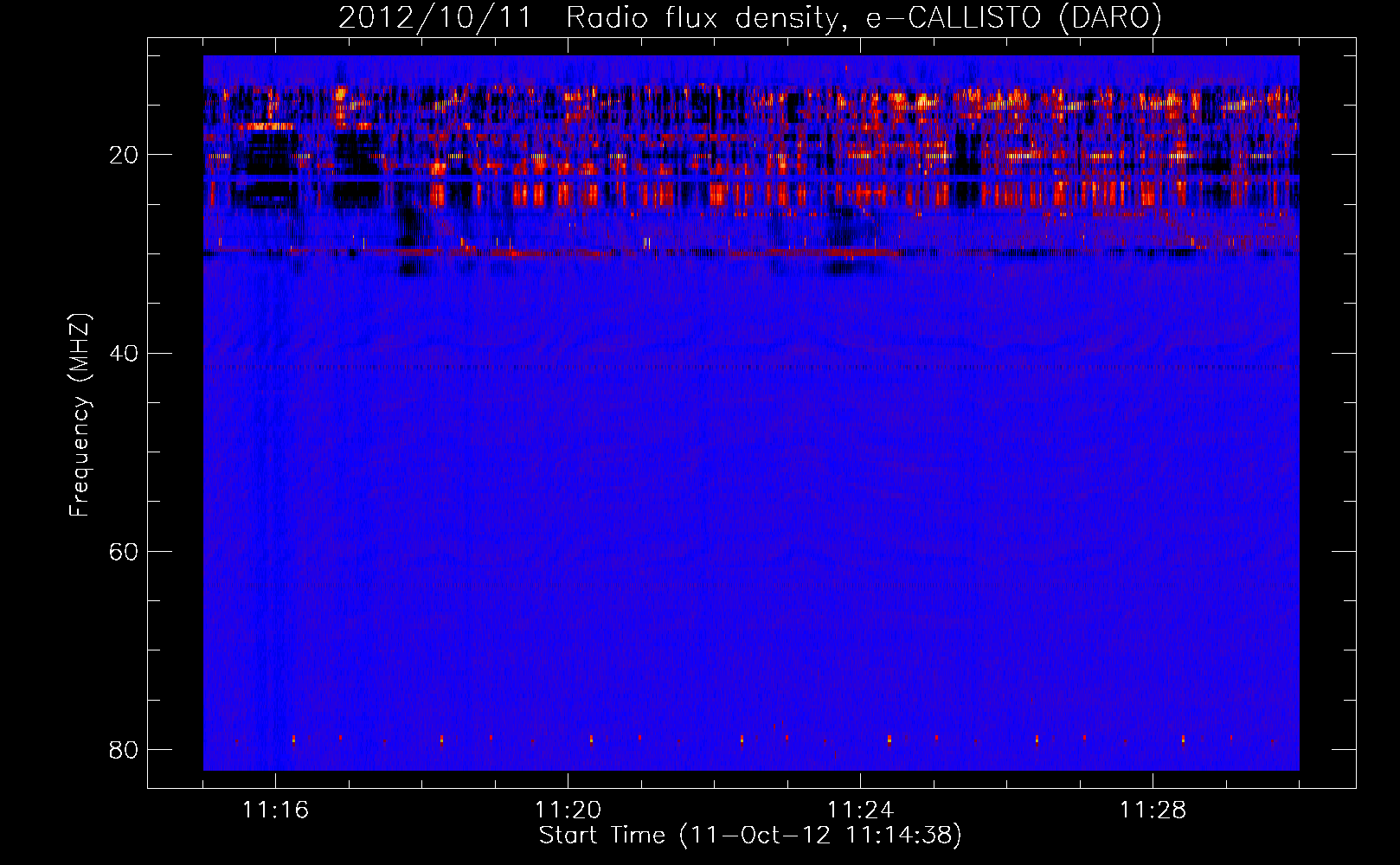The width and height of the screenshot is (1400, 865).
Task: Click the 11:28 time tick label
Action: point(1153,811)
